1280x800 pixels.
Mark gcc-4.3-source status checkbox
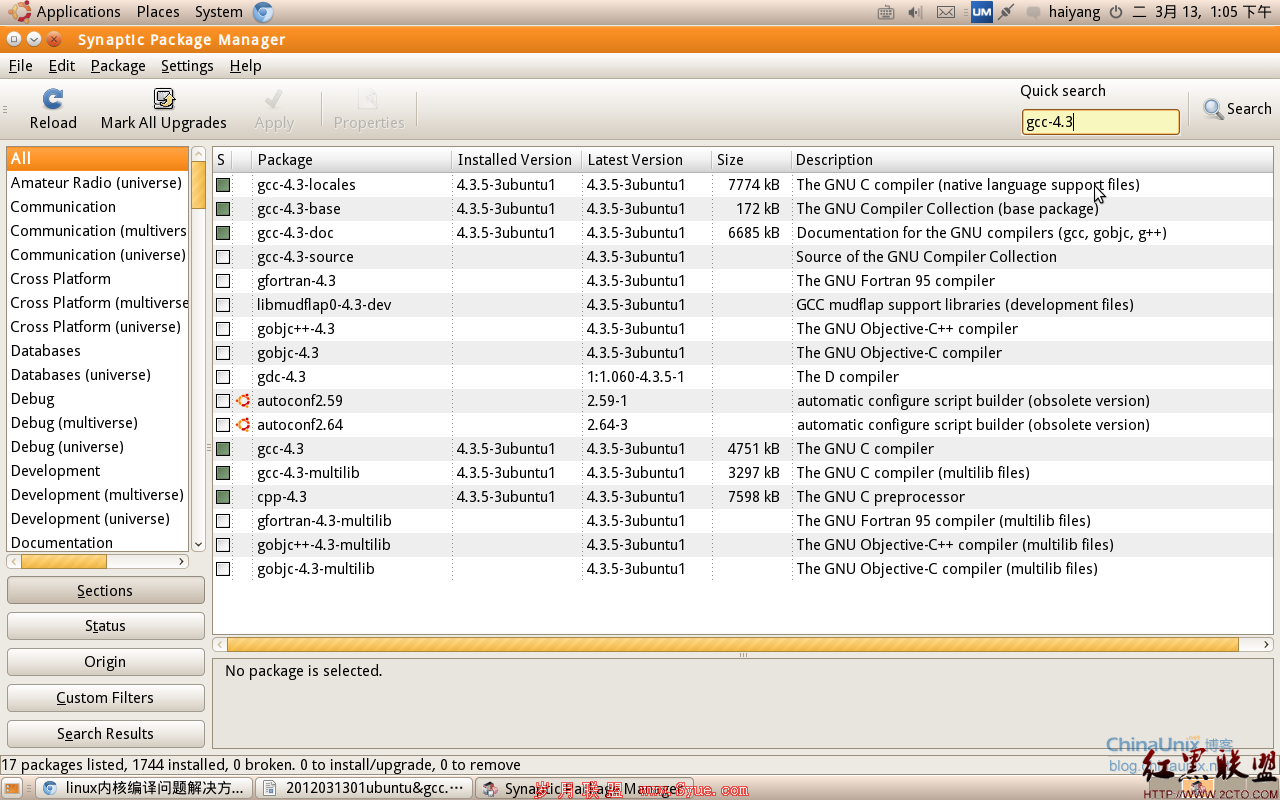pos(223,257)
